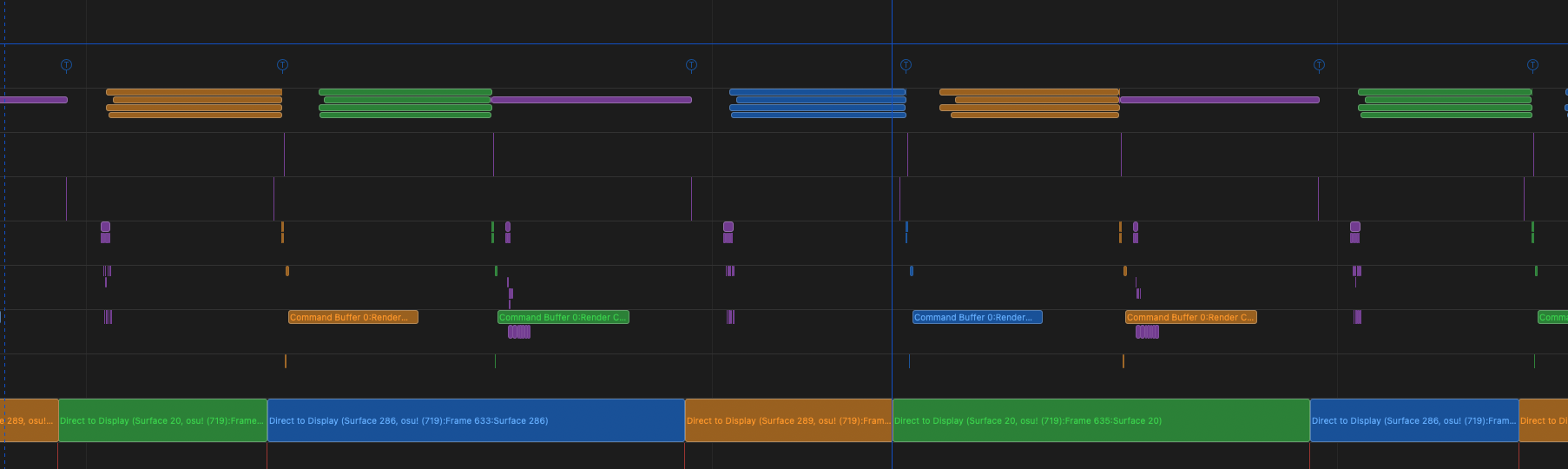This screenshot has width=1568, height=469.
Task: Click the marker icon above the last green stacked bars' end
Action: pyautogui.click(x=1532, y=65)
